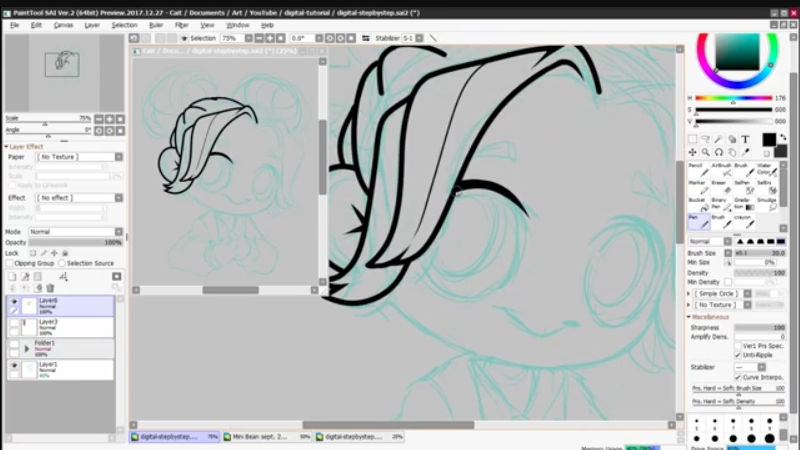The width and height of the screenshot is (800, 450).
Task: Swap foreground and background colors
Action: (783, 137)
